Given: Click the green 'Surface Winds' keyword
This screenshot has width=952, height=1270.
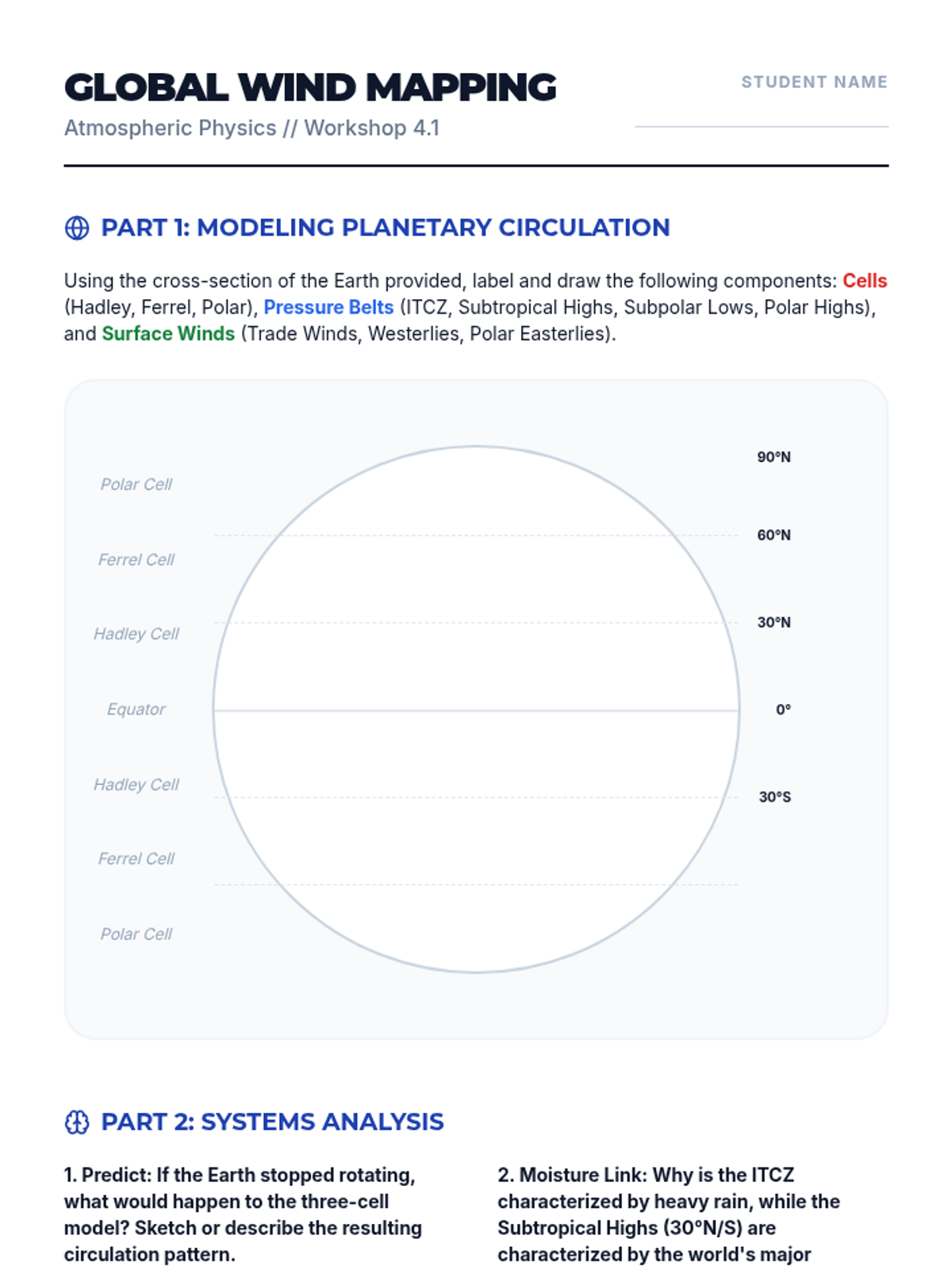Looking at the screenshot, I should 168,333.
